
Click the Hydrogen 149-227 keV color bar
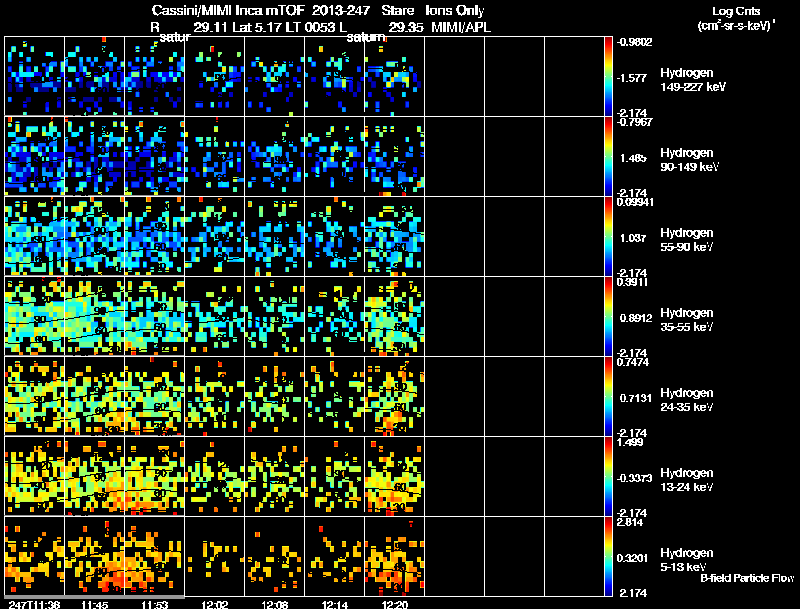coord(608,76)
